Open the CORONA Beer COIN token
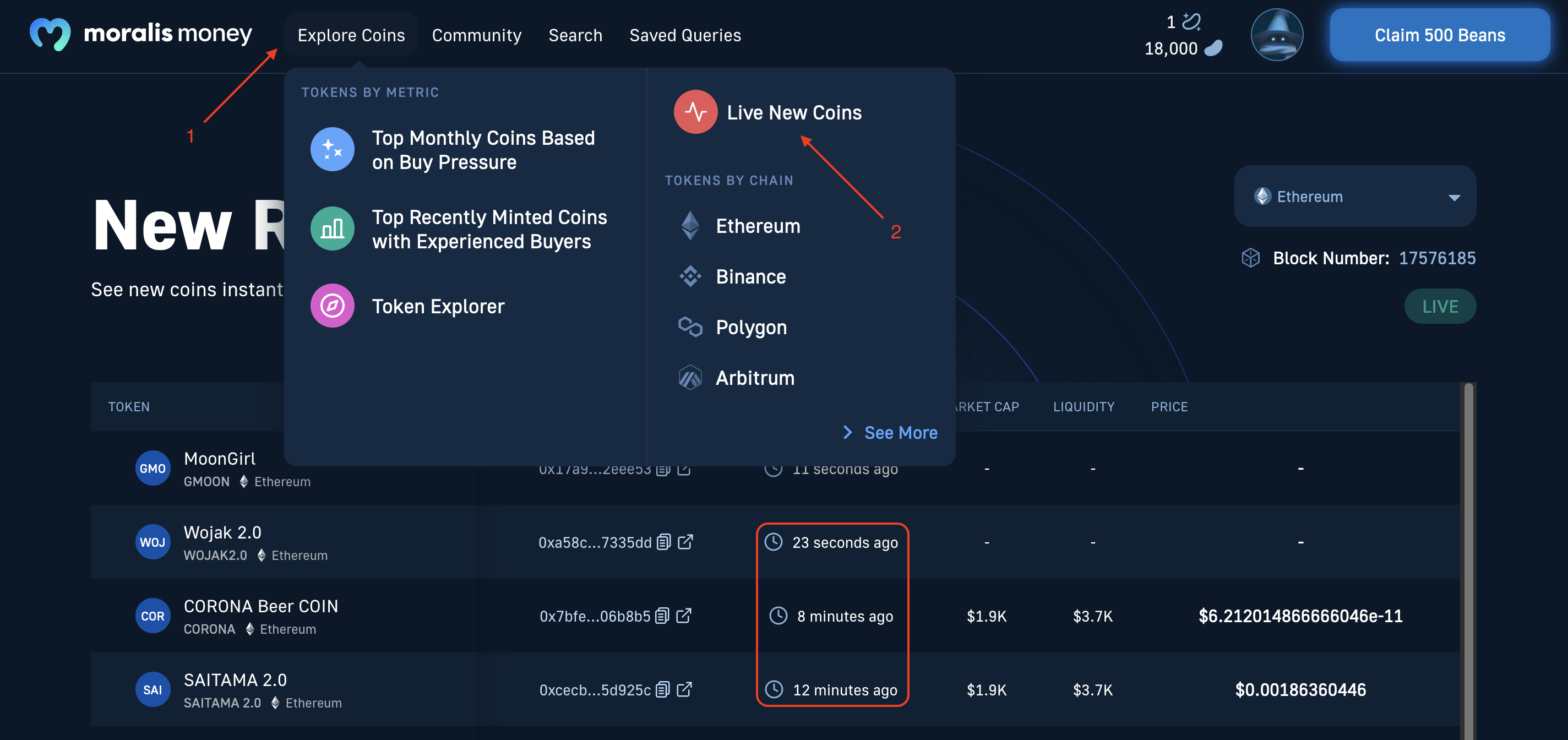The image size is (1568, 740). click(x=261, y=606)
